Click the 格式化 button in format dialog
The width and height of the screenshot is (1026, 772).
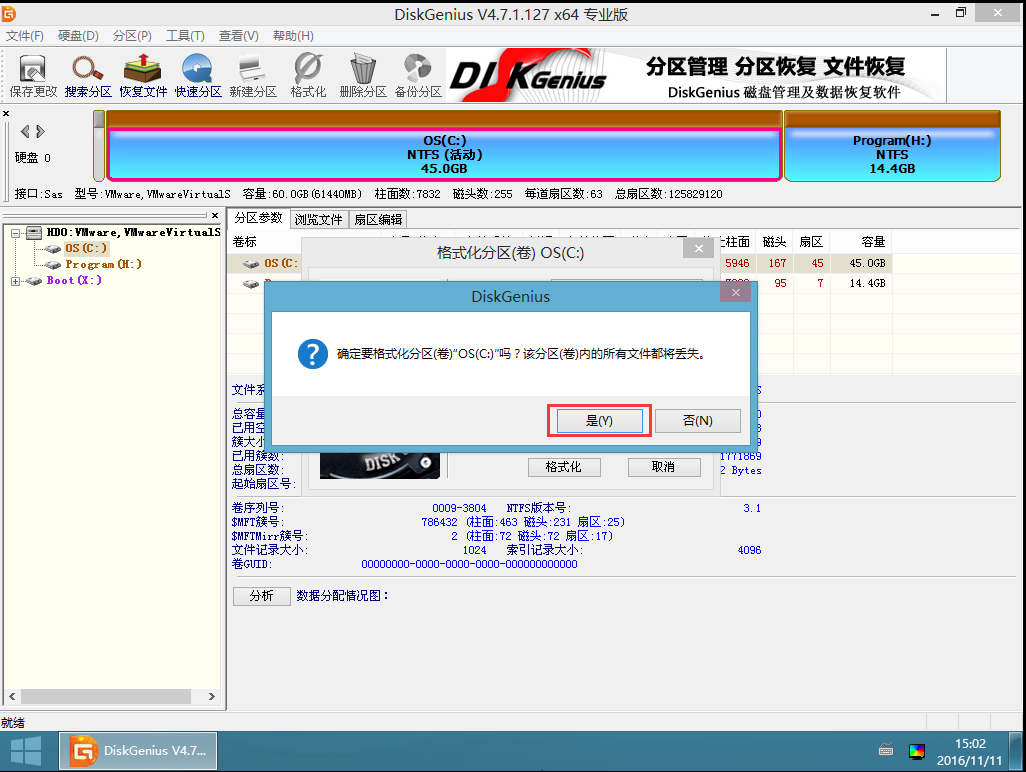564,467
